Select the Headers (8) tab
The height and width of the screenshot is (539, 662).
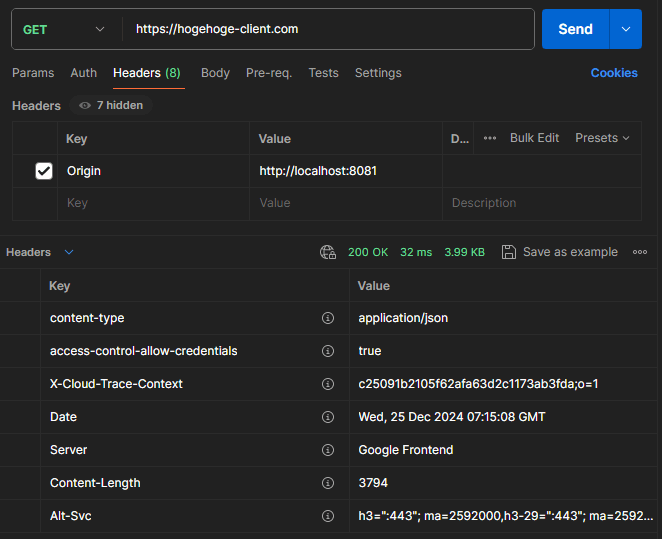point(147,73)
